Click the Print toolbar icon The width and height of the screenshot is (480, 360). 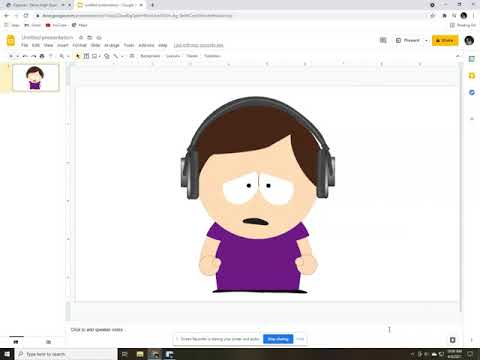pyautogui.click(x=42, y=56)
